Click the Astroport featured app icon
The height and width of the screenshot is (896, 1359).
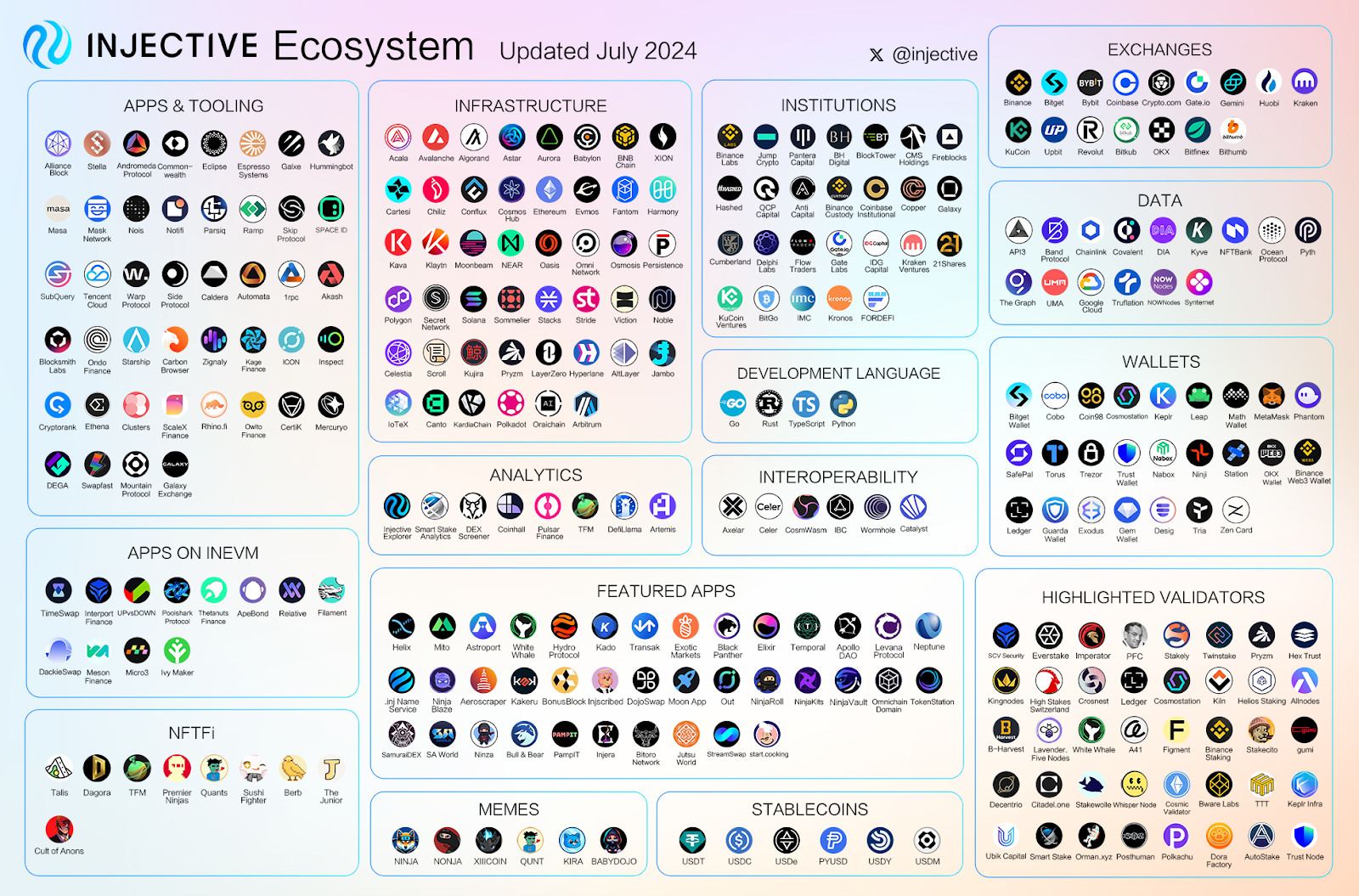[x=482, y=627]
